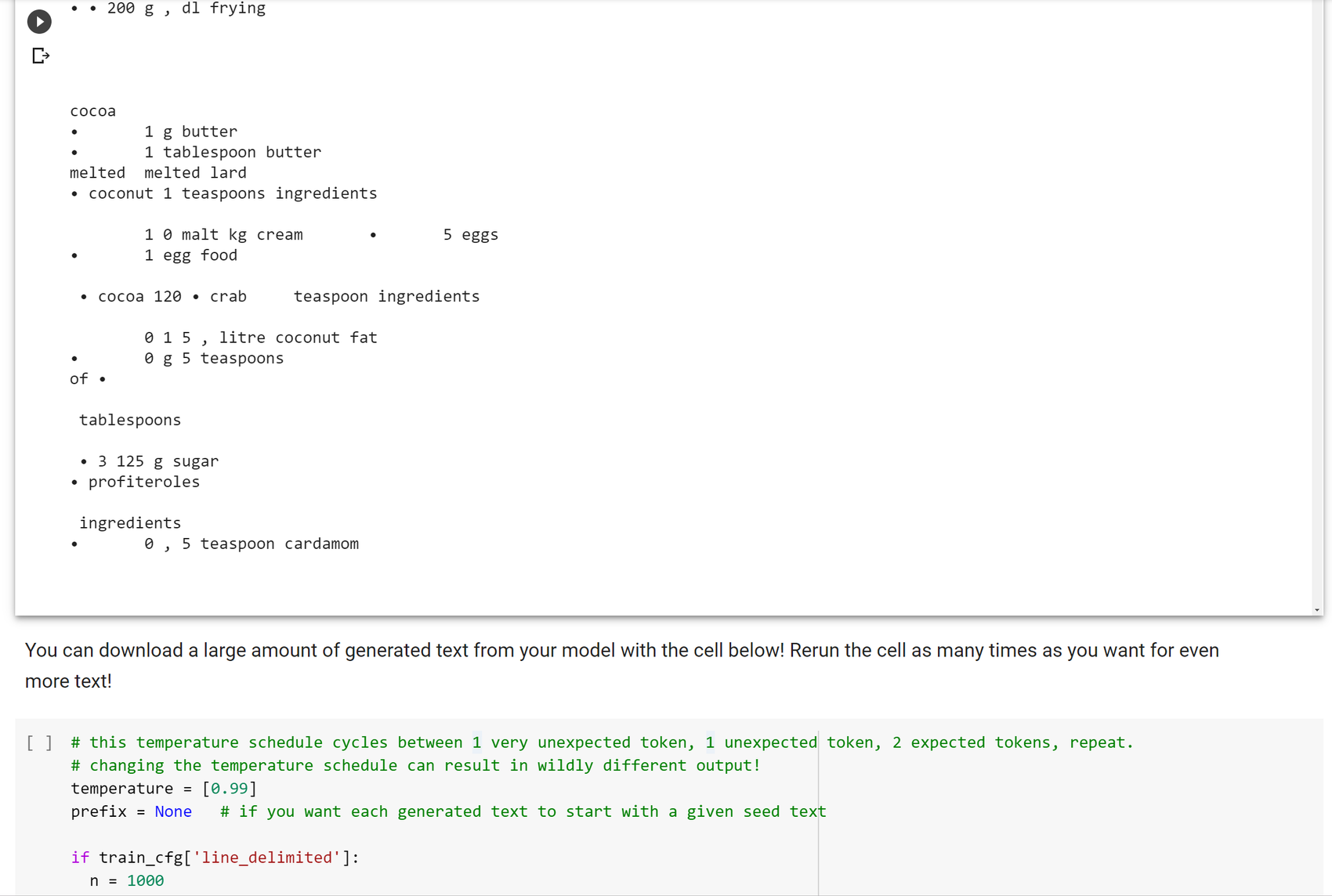Click the empty run brackets of code cell
The image size is (1332, 896).
tap(39, 742)
